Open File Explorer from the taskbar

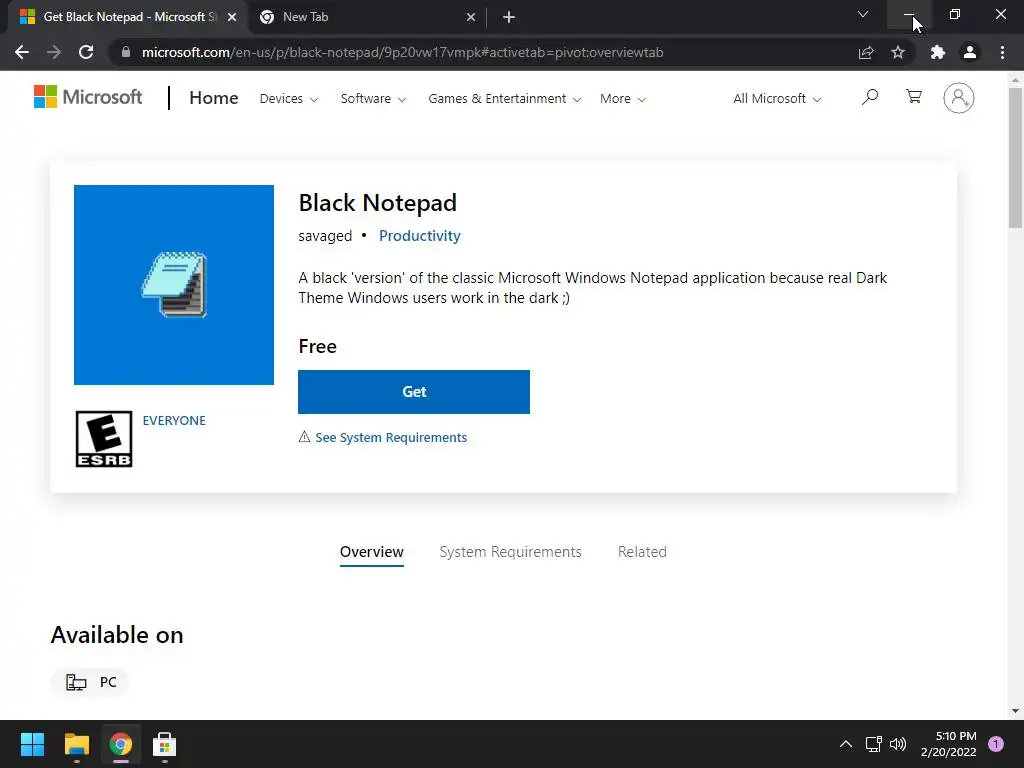coord(76,744)
